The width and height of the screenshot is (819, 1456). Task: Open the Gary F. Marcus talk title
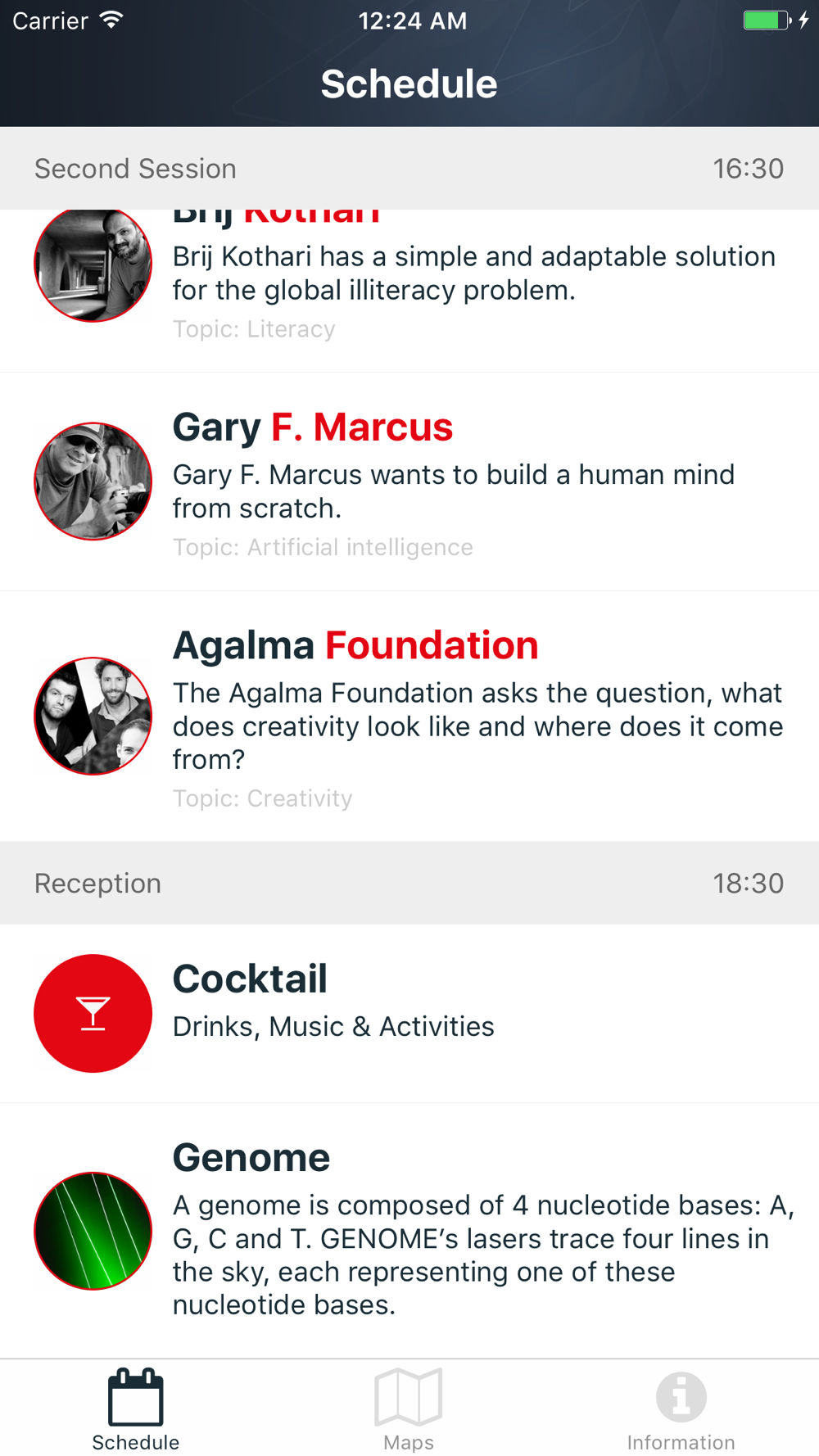click(x=313, y=427)
